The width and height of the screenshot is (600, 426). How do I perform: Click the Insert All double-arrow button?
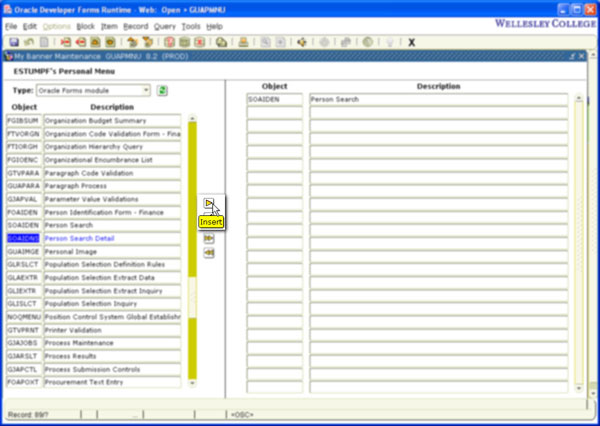click(209, 238)
